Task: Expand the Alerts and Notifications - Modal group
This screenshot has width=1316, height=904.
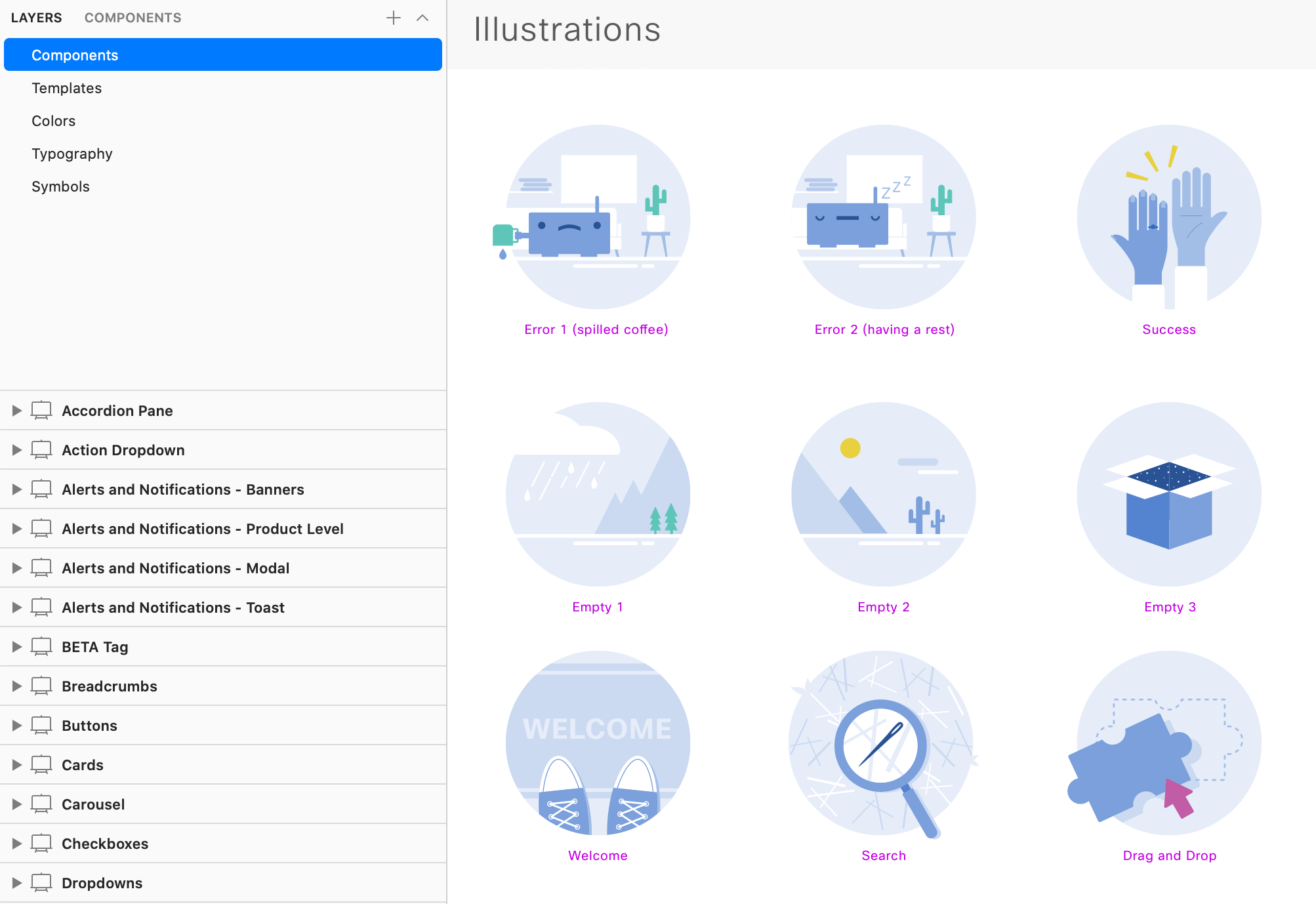Action: 17,568
